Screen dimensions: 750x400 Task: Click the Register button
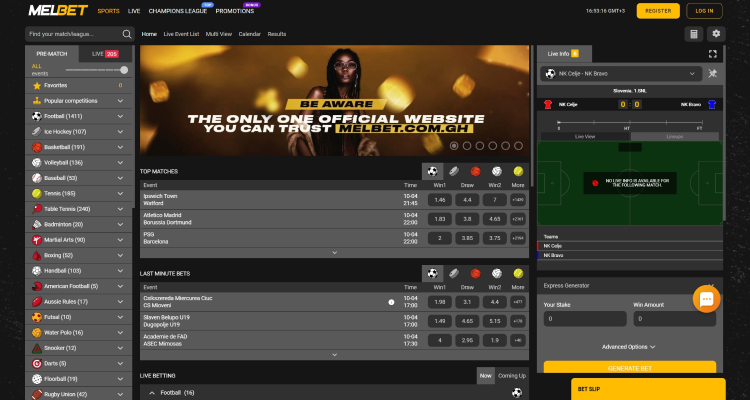click(658, 11)
